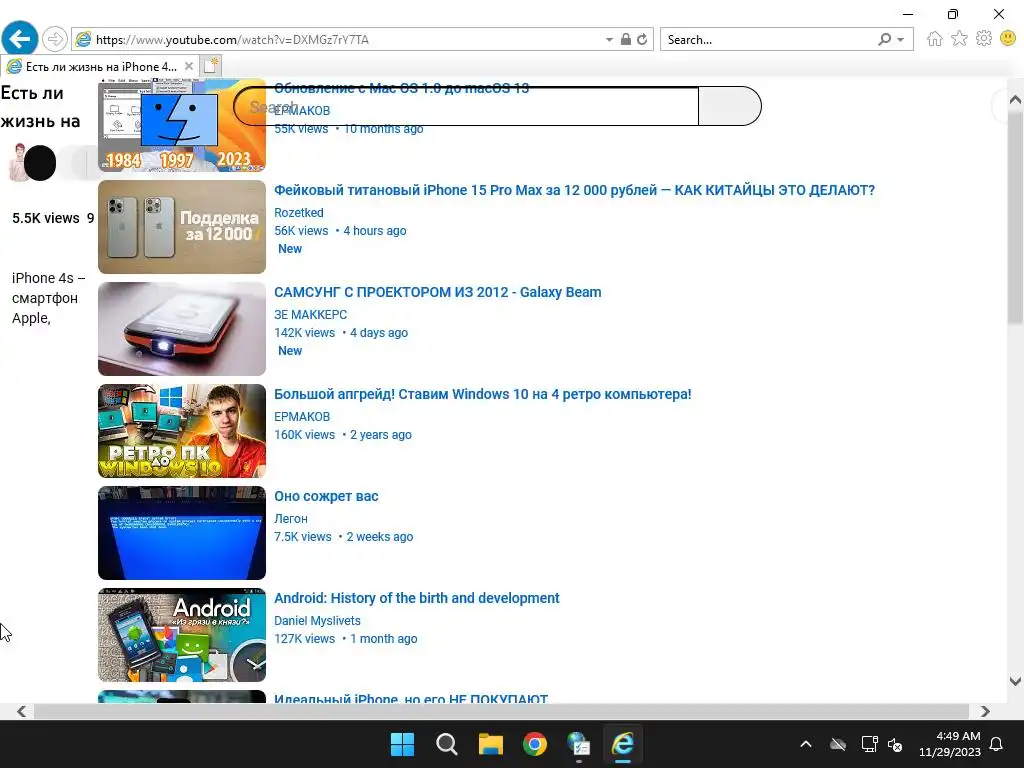
Task: Click the OneDrive cloud tray icon
Action: tap(838, 744)
